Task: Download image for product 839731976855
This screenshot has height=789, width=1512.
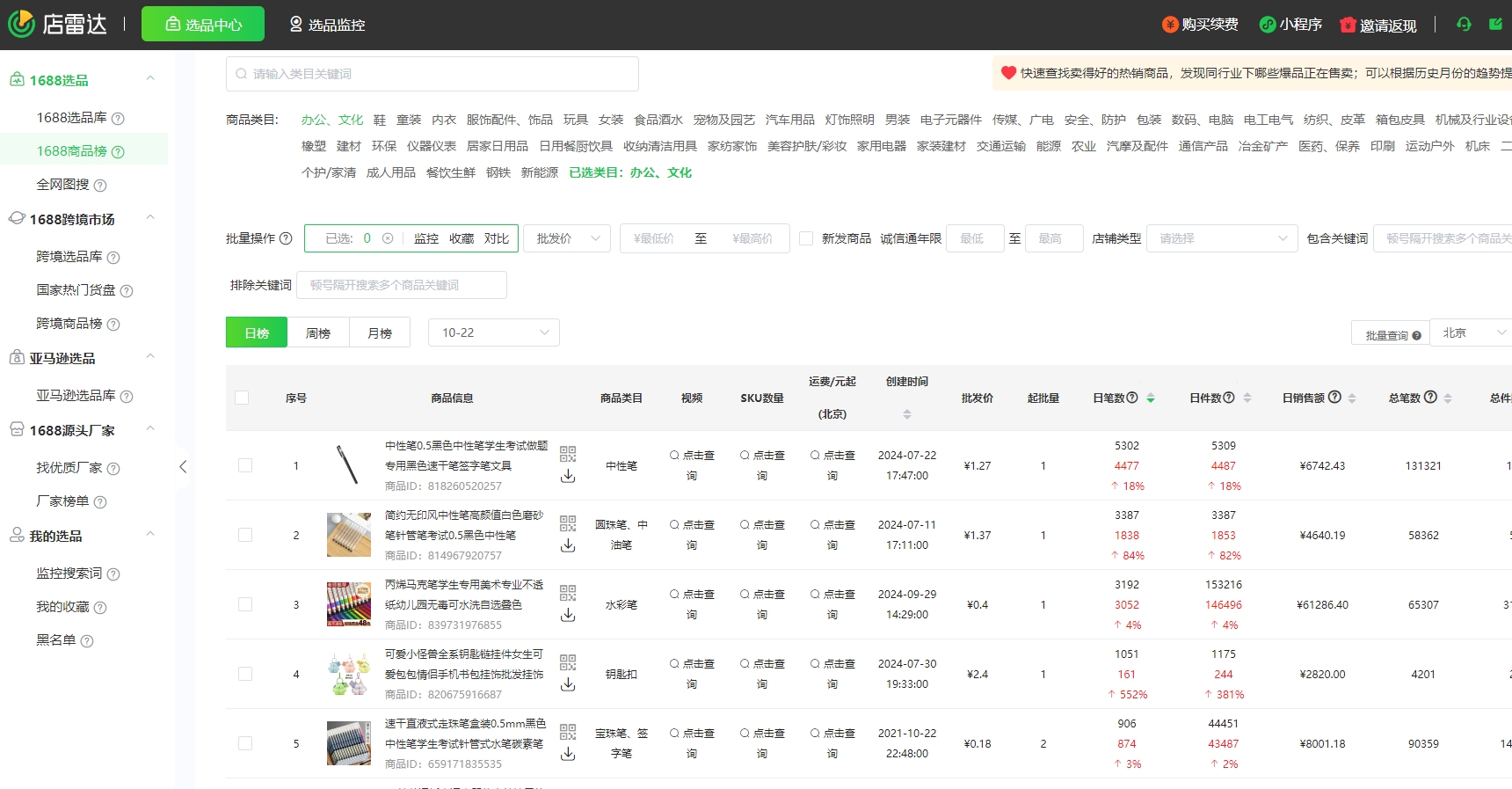Action: pyautogui.click(x=568, y=615)
